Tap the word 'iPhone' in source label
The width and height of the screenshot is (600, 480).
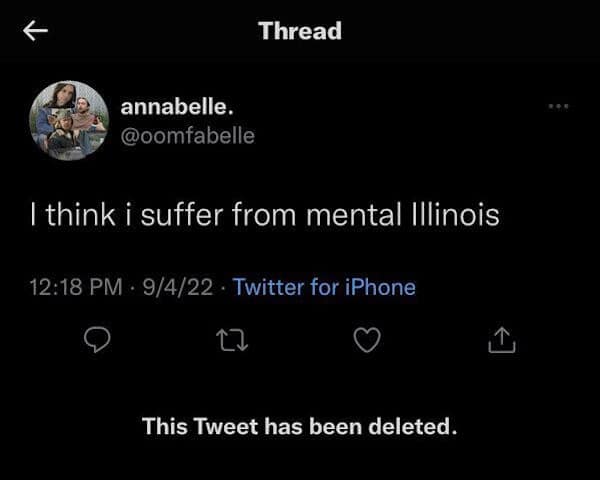click(x=380, y=288)
